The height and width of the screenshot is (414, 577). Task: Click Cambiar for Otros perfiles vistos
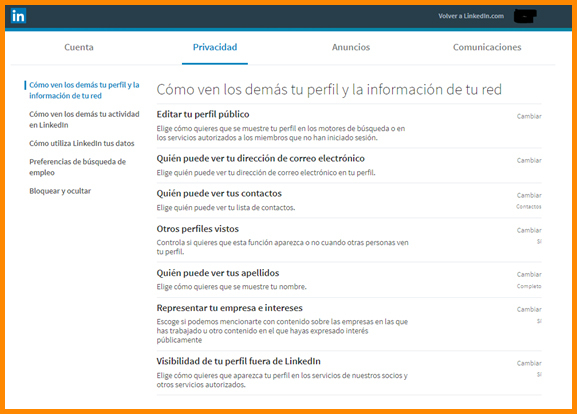click(x=529, y=230)
